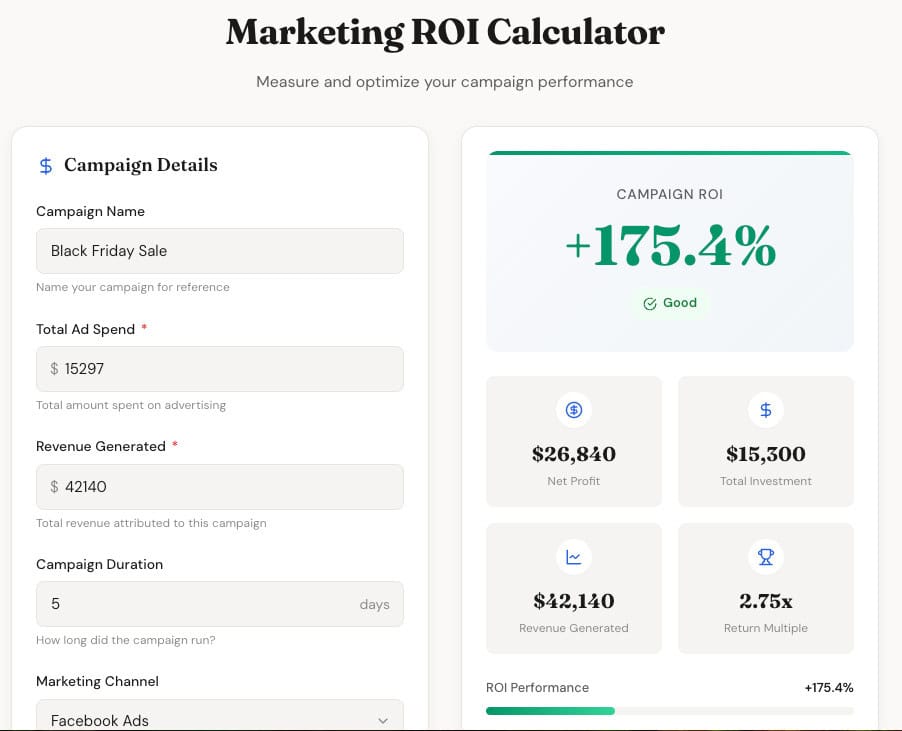Click the dollar sign icon above Total Investment
Screen dimensions: 902x731
[x=765, y=410]
